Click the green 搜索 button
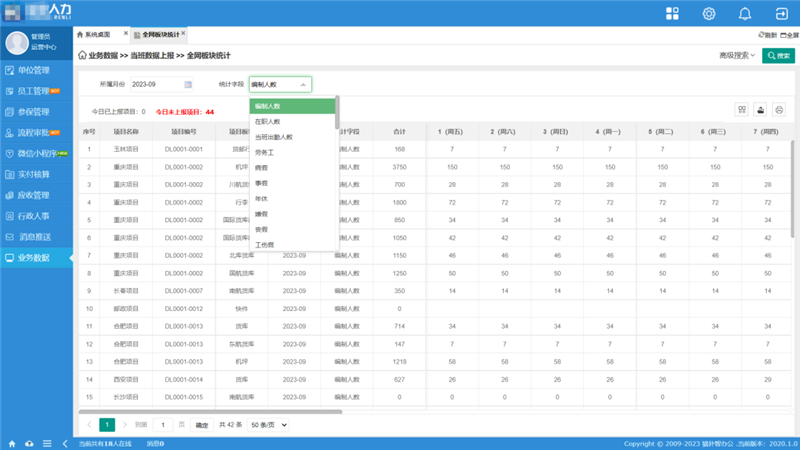The width and height of the screenshot is (800, 450). coord(778,56)
